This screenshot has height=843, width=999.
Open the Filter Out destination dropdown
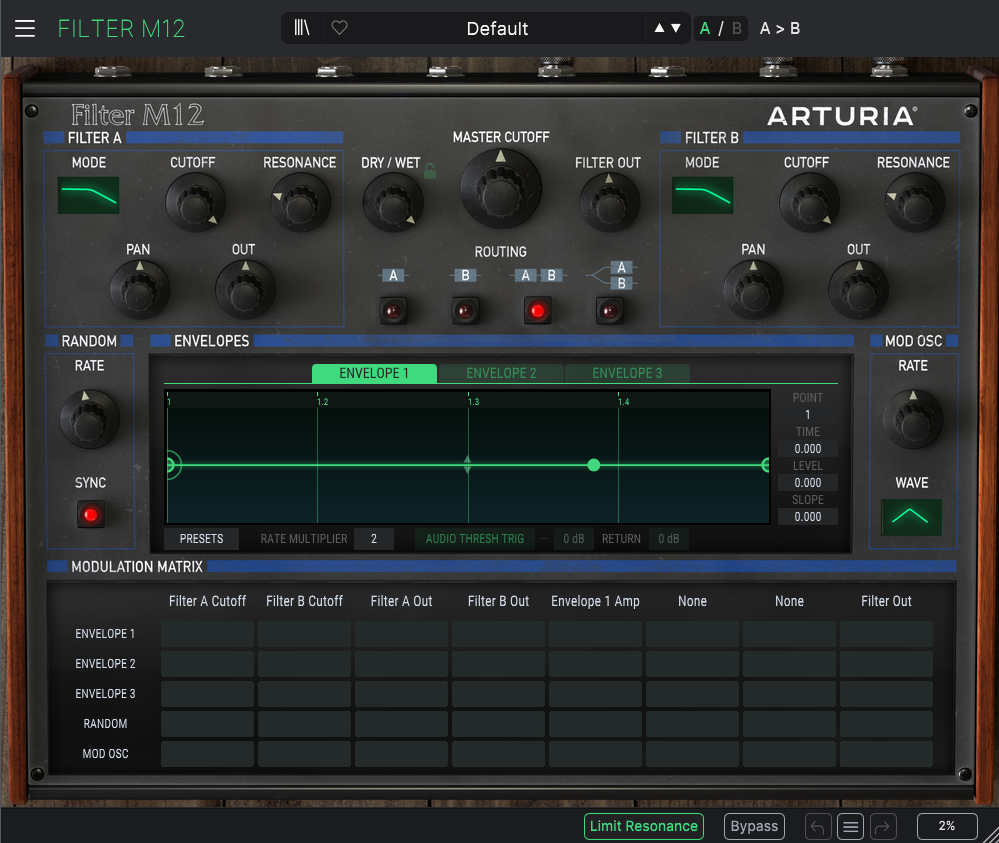tap(886, 601)
